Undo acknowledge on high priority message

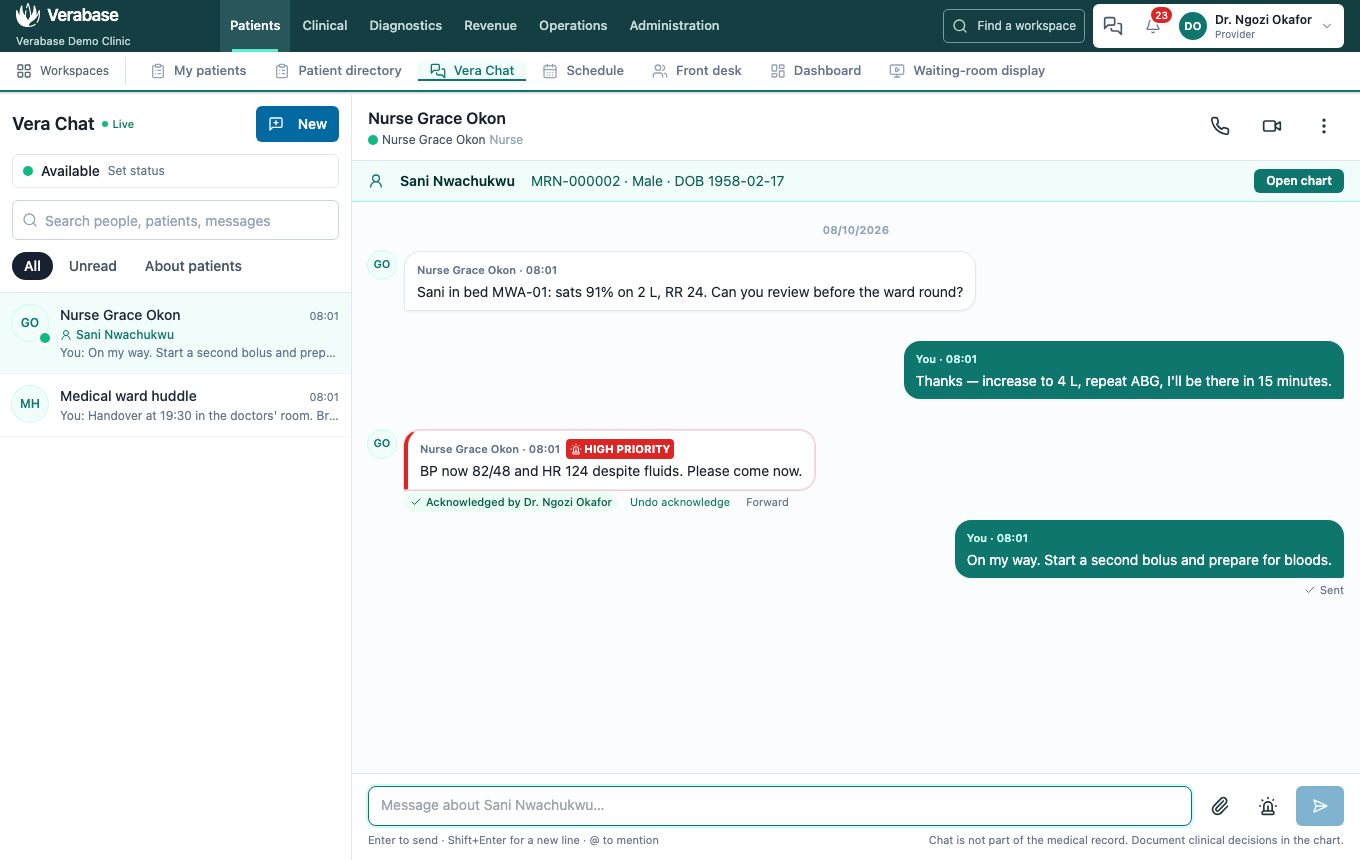tap(680, 502)
